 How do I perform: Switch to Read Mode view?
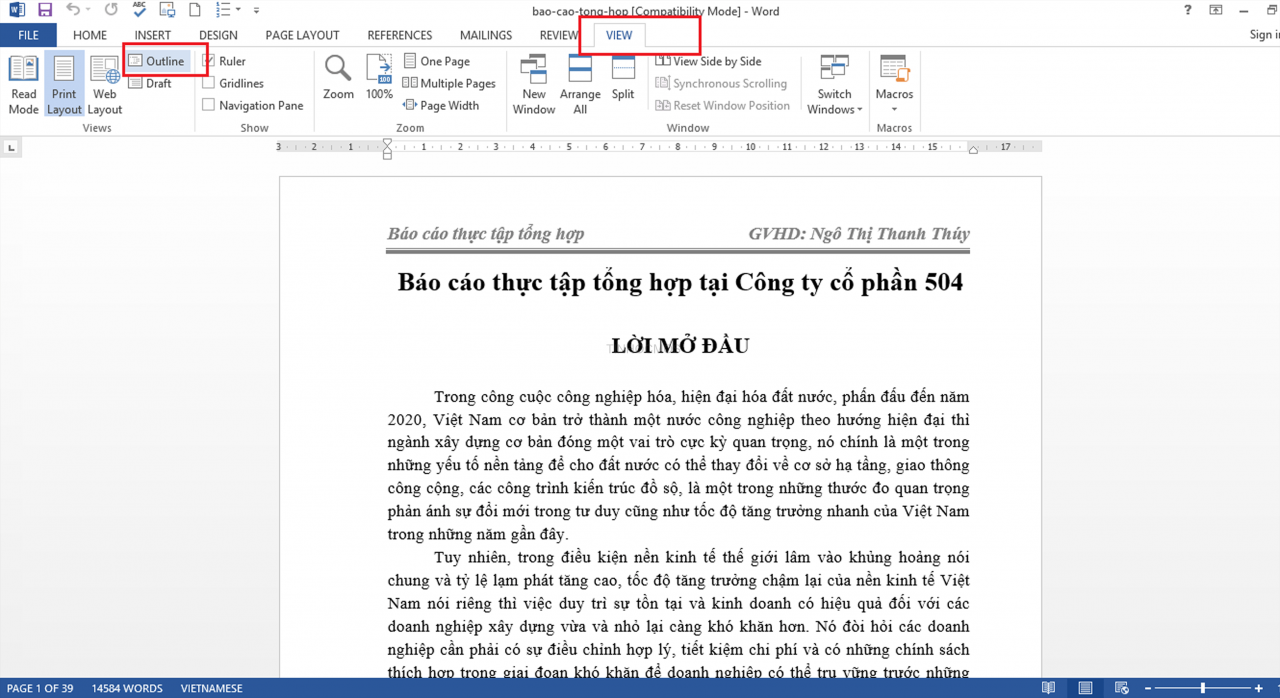pos(23,85)
